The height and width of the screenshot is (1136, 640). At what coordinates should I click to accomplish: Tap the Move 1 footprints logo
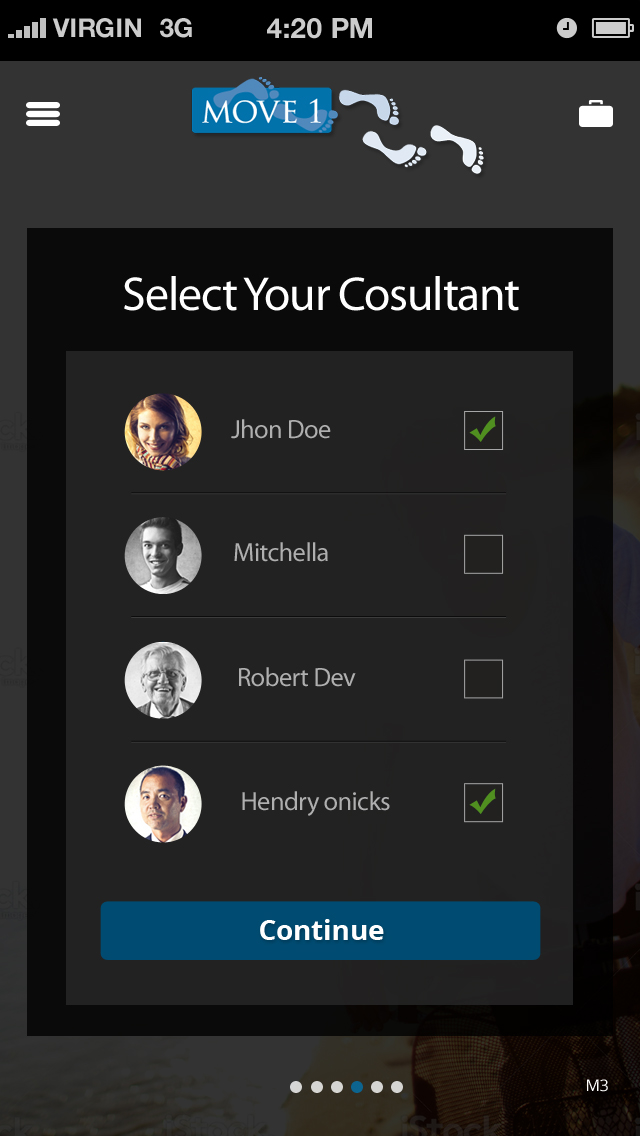[338, 124]
